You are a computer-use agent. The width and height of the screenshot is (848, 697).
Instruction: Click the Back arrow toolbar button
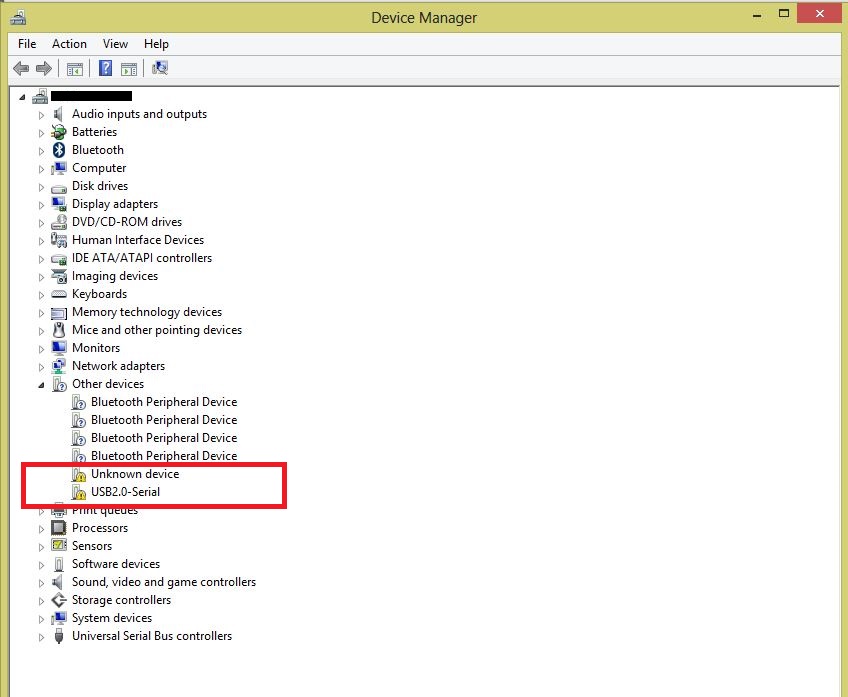pyautogui.click(x=21, y=68)
